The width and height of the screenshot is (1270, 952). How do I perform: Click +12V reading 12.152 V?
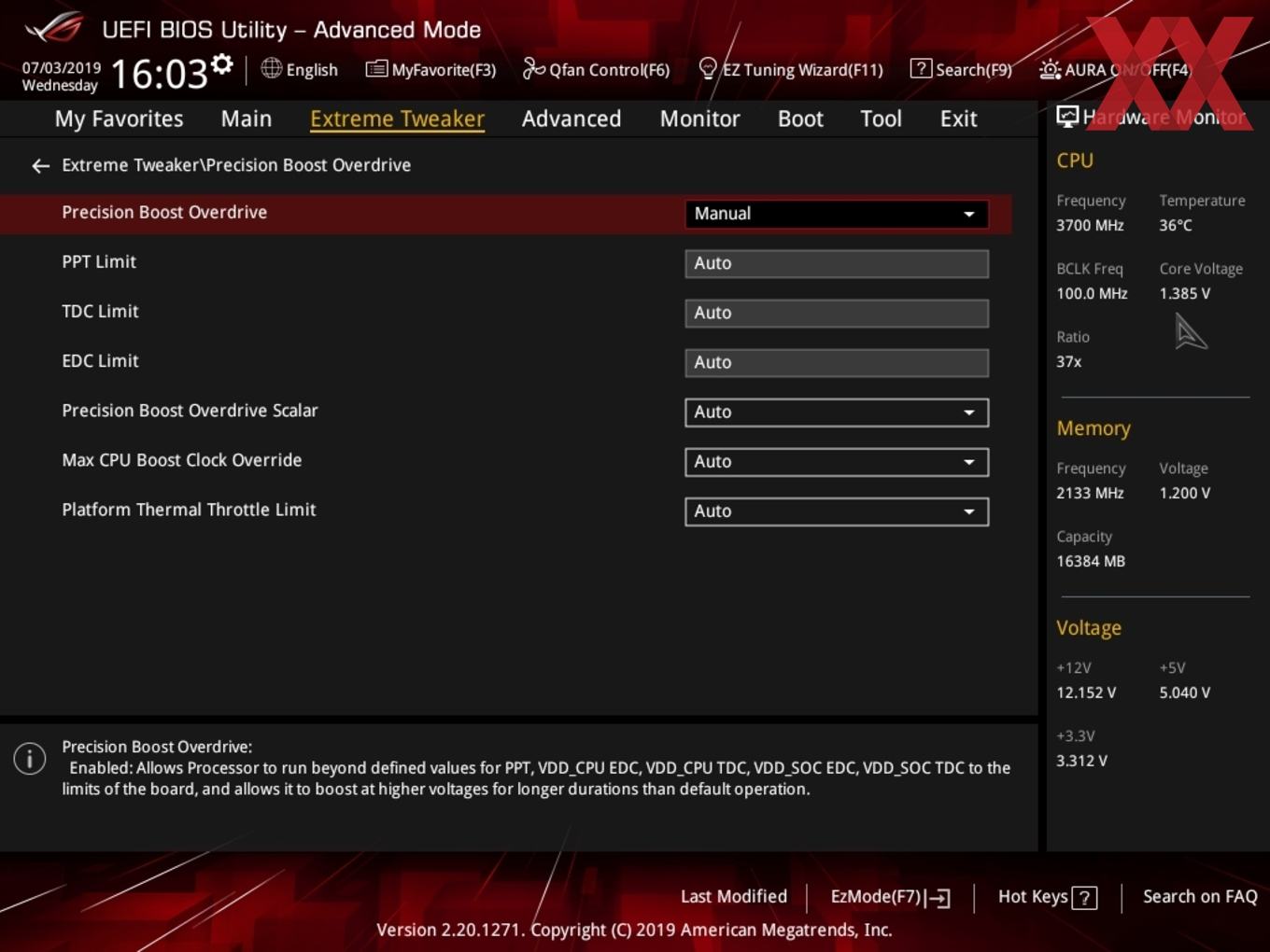(x=1086, y=693)
